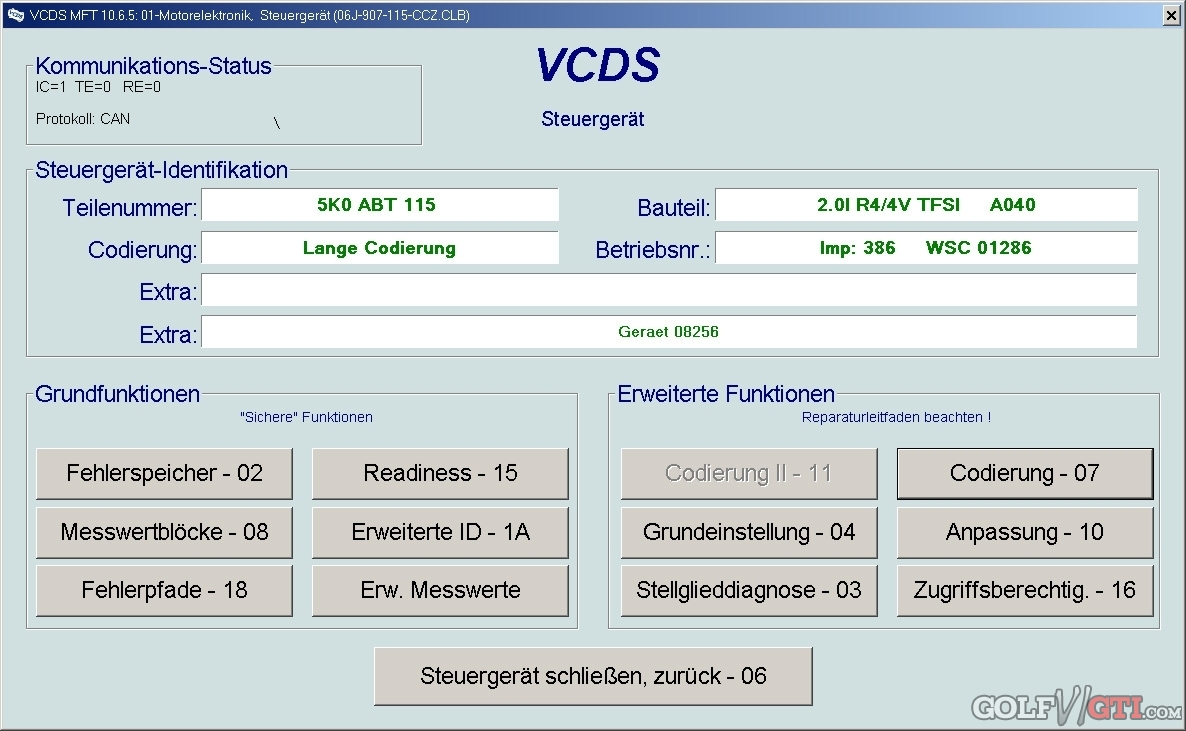Click the large VCDS heading

pyautogui.click(x=598, y=64)
